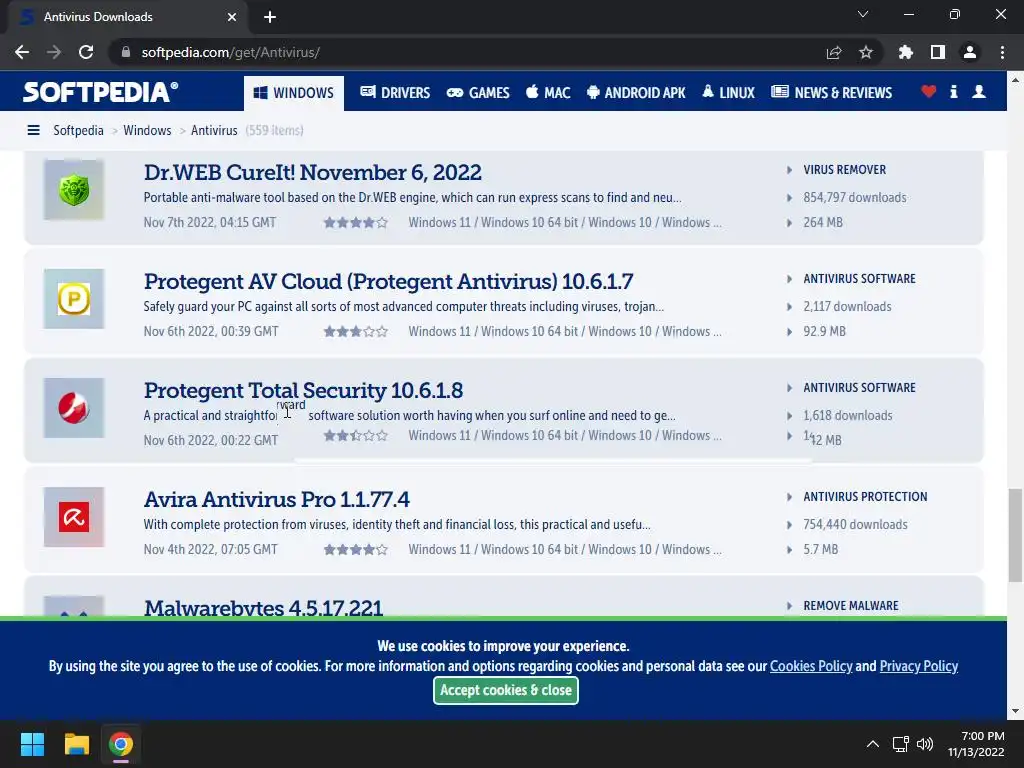Click the forward navigation arrow
The height and width of the screenshot is (768, 1024).
(54, 52)
